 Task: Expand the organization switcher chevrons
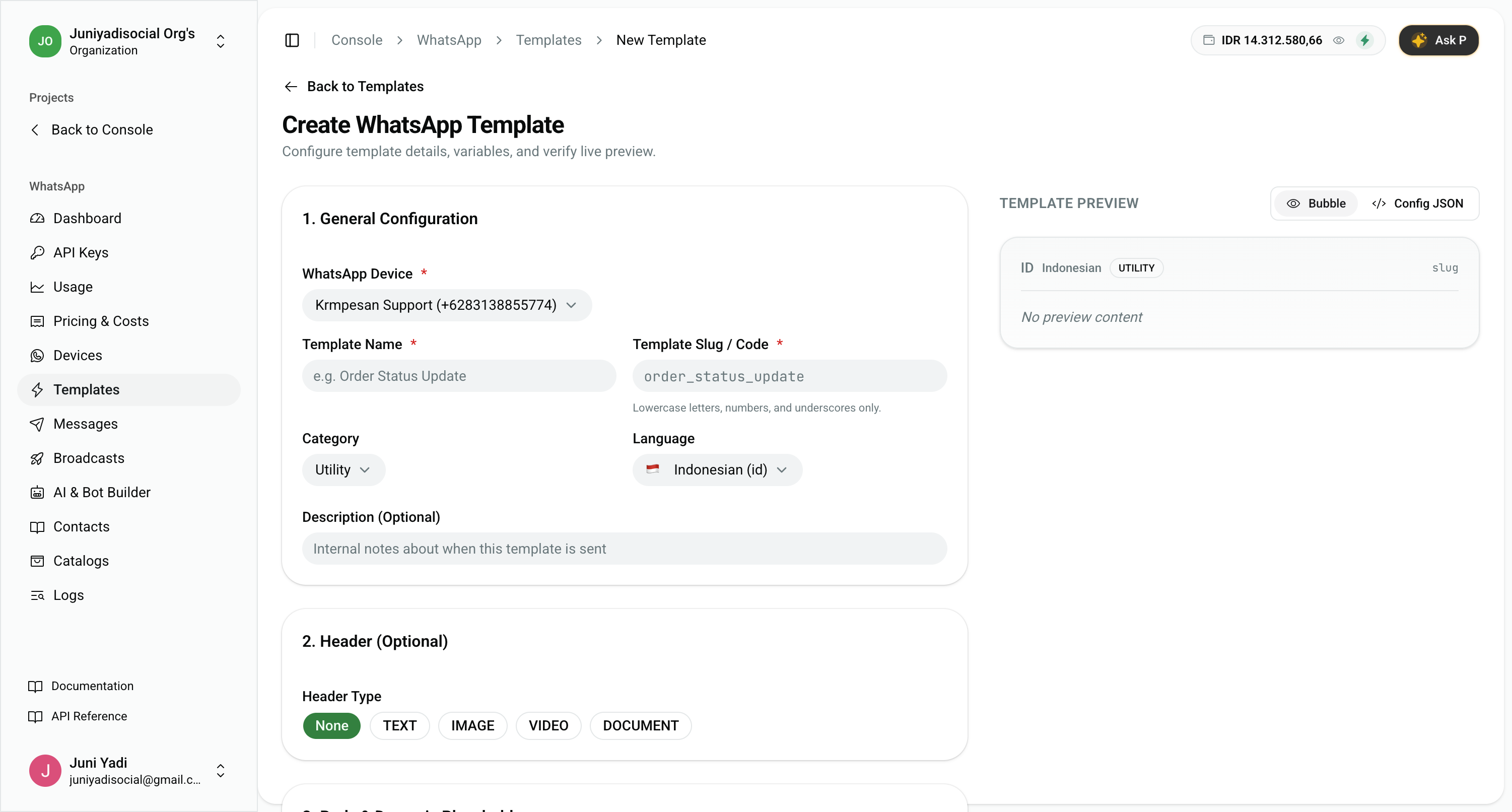point(220,41)
